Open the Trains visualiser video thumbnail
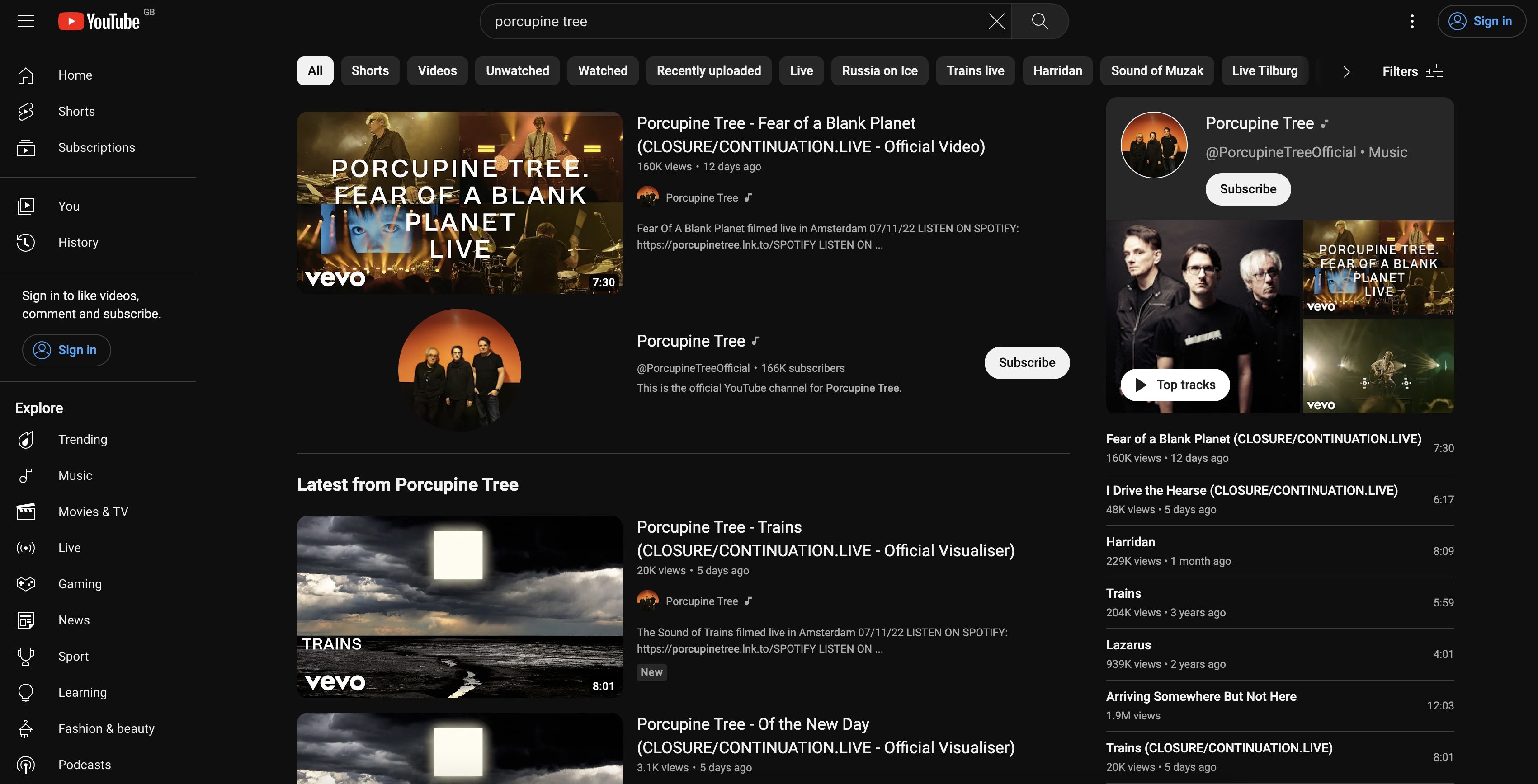This screenshot has width=1538, height=784. pos(459,606)
